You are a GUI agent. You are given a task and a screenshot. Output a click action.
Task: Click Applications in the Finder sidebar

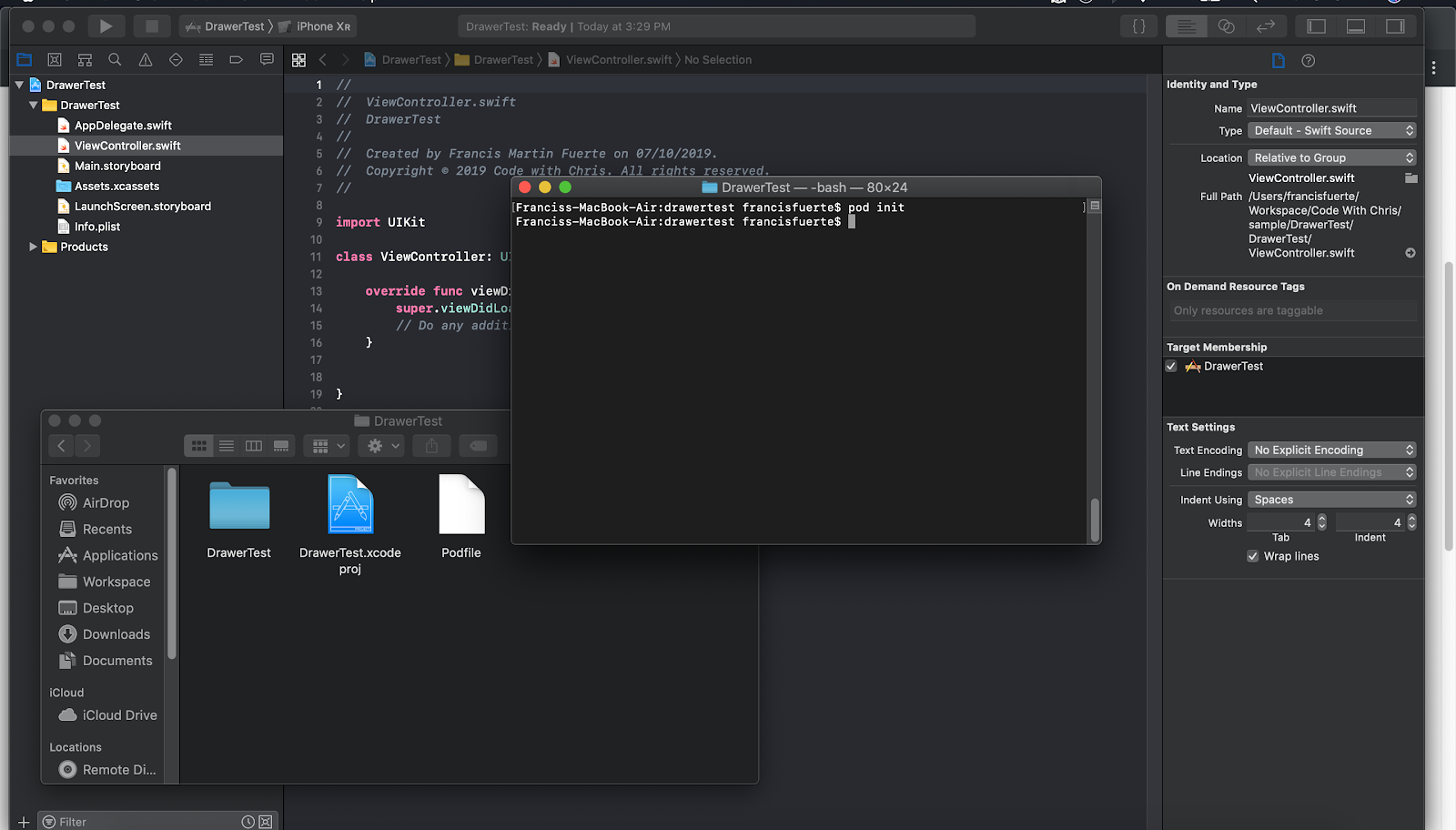click(119, 555)
